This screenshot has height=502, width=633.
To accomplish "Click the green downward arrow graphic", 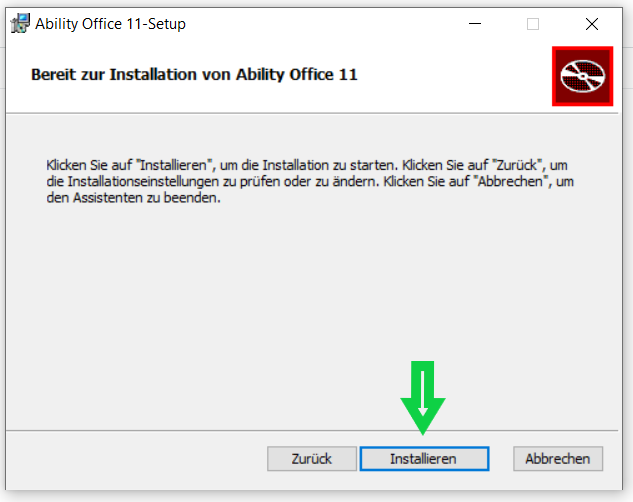I will pyautogui.click(x=423, y=398).
